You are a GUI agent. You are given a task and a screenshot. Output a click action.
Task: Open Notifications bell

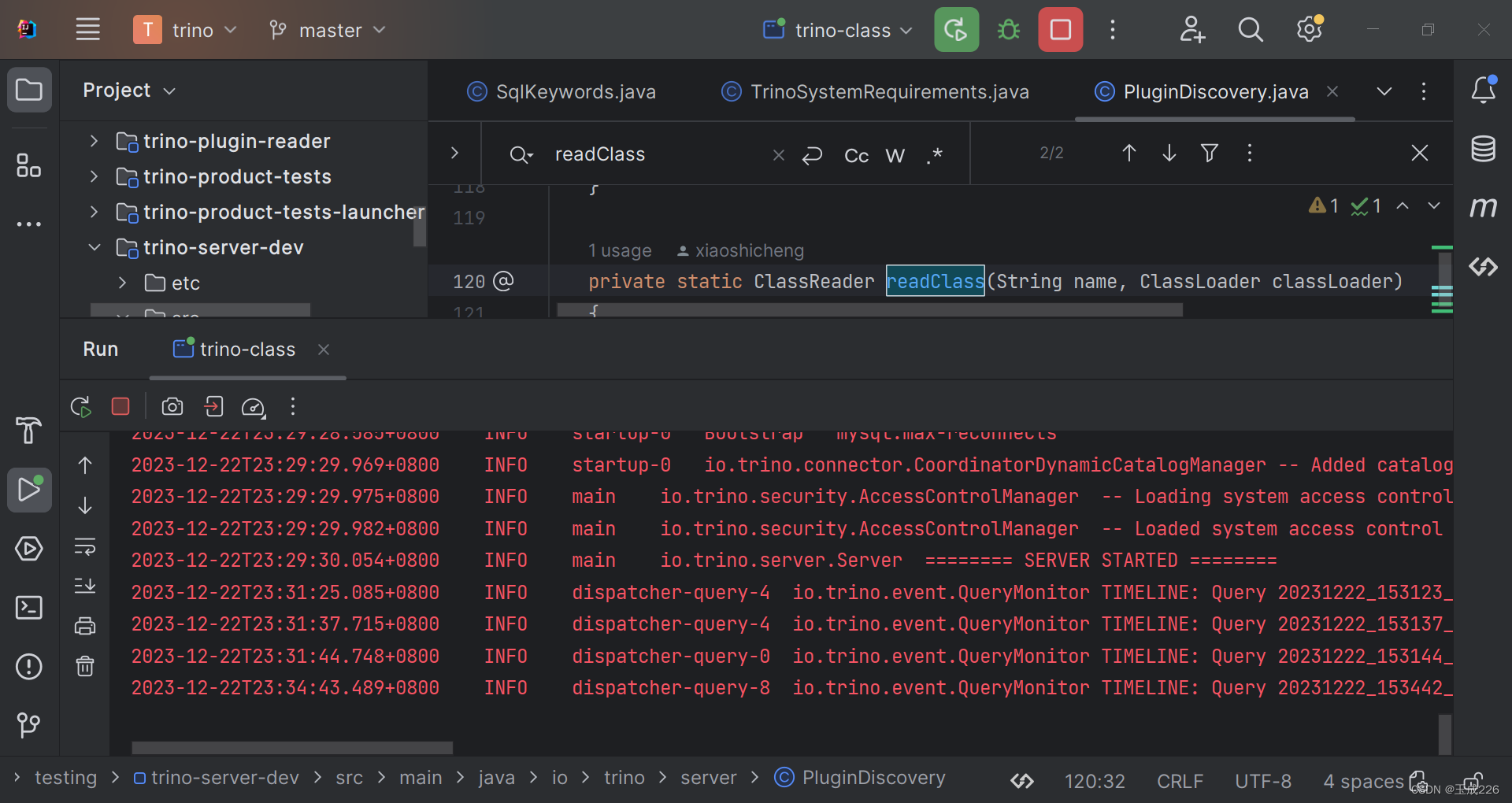pos(1484,90)
